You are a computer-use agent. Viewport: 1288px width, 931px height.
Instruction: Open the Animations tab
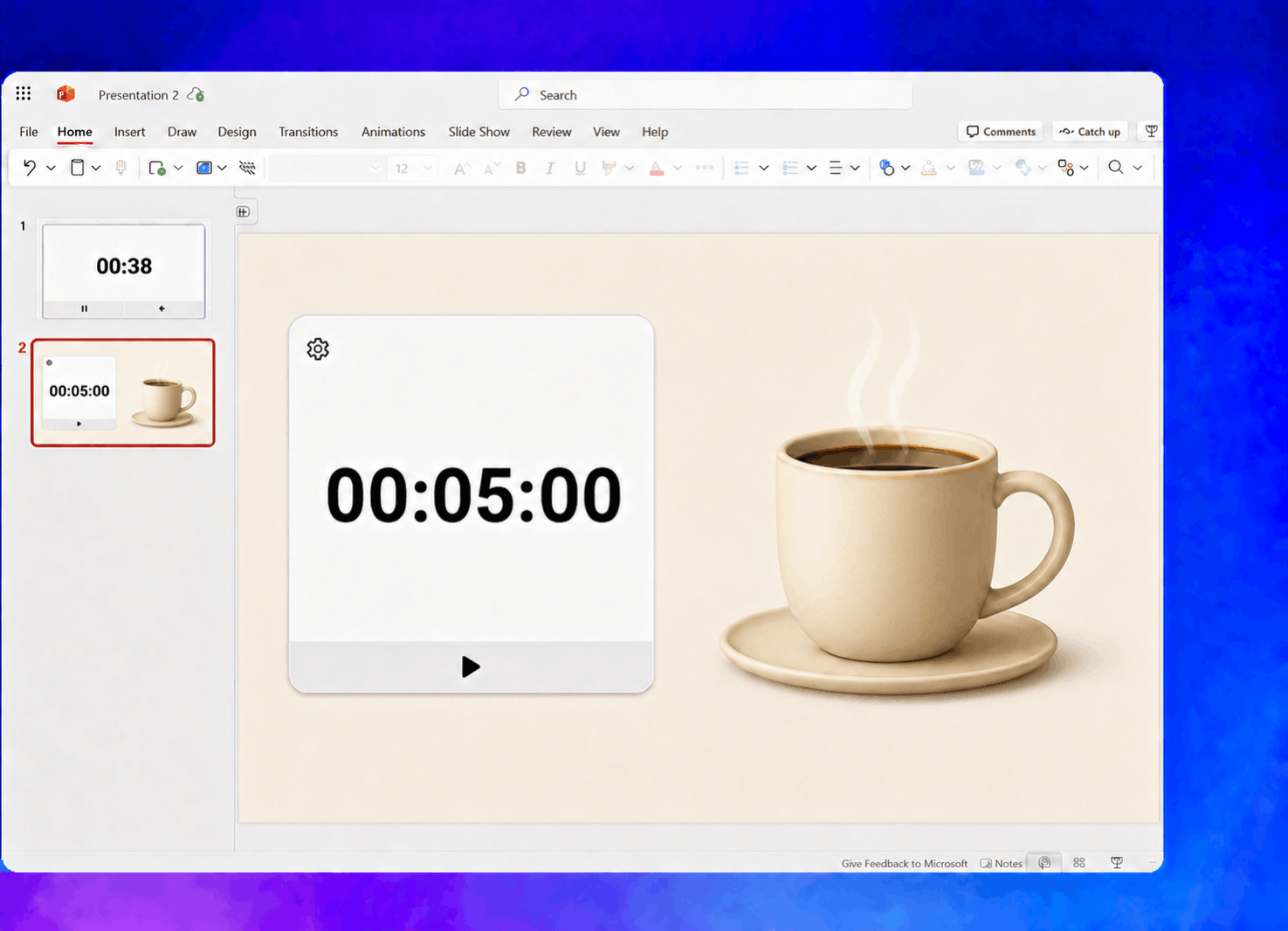tap(393, 132)
